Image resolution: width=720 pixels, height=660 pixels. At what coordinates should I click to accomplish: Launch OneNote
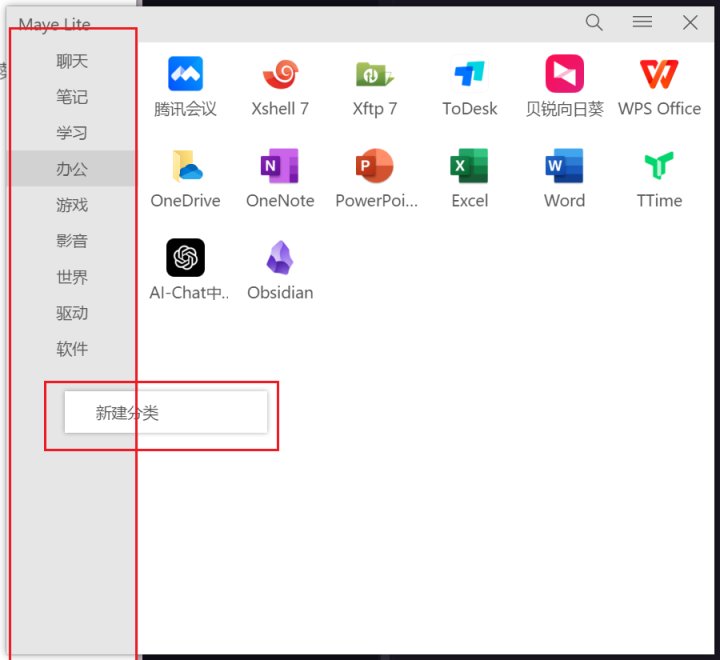point(280,166)
